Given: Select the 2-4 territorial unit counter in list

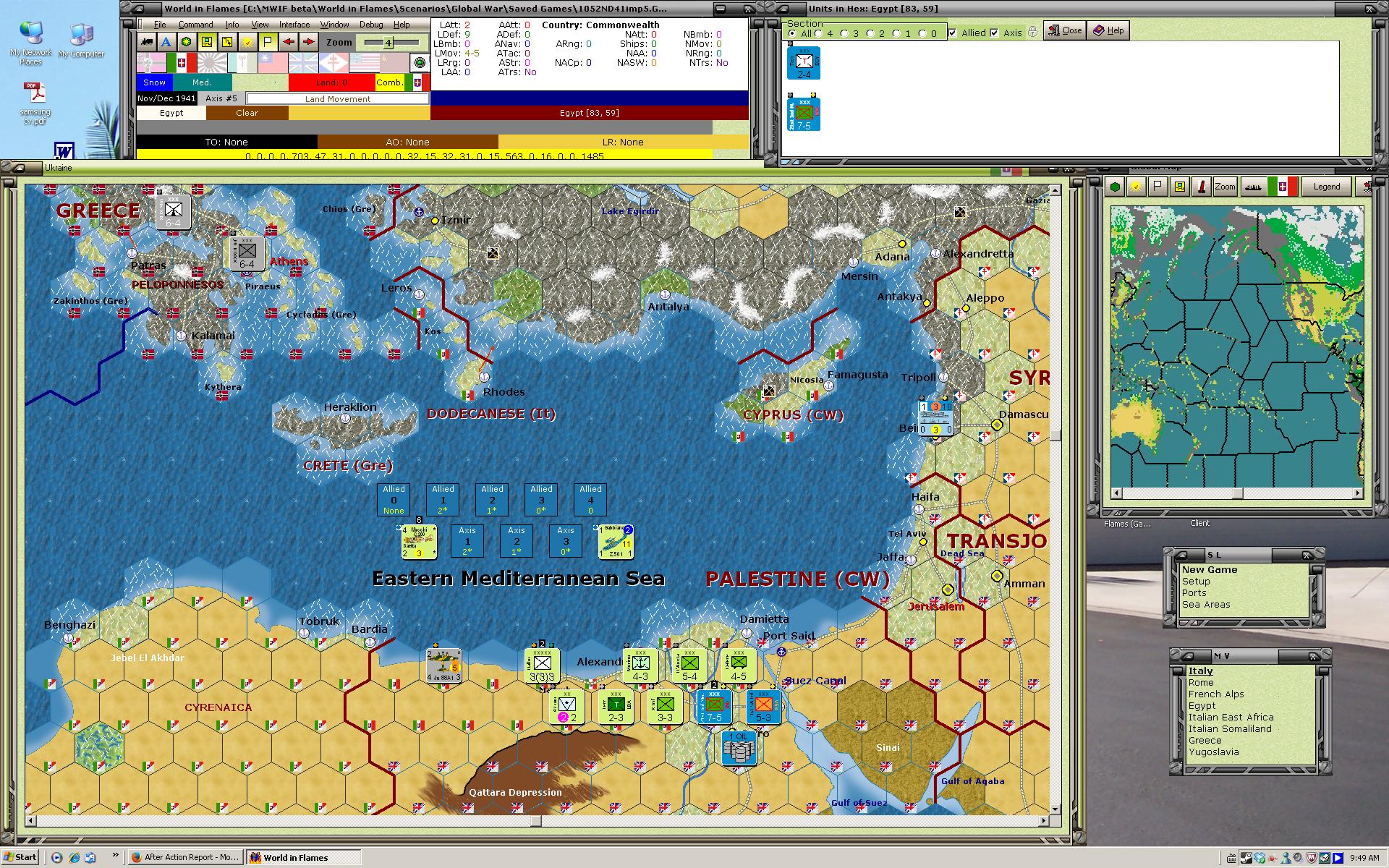Looking at the screenshot, I should click(804, 63).
